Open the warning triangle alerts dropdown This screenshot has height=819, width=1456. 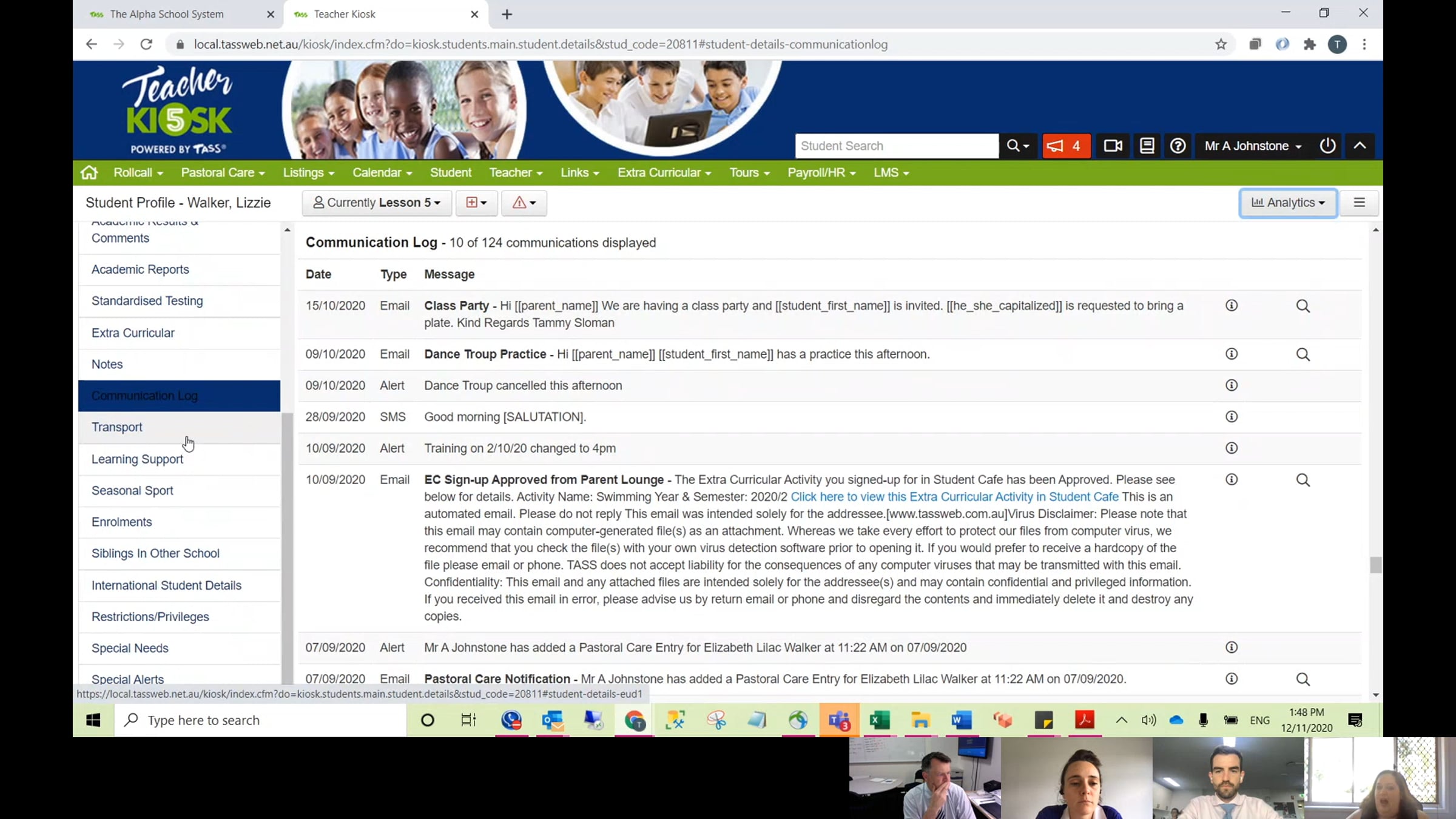tap(524, 203)
